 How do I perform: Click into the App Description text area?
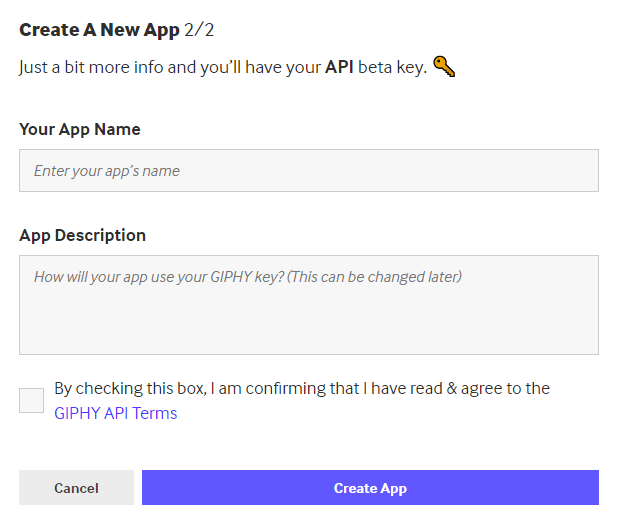(x=308, y=305)
